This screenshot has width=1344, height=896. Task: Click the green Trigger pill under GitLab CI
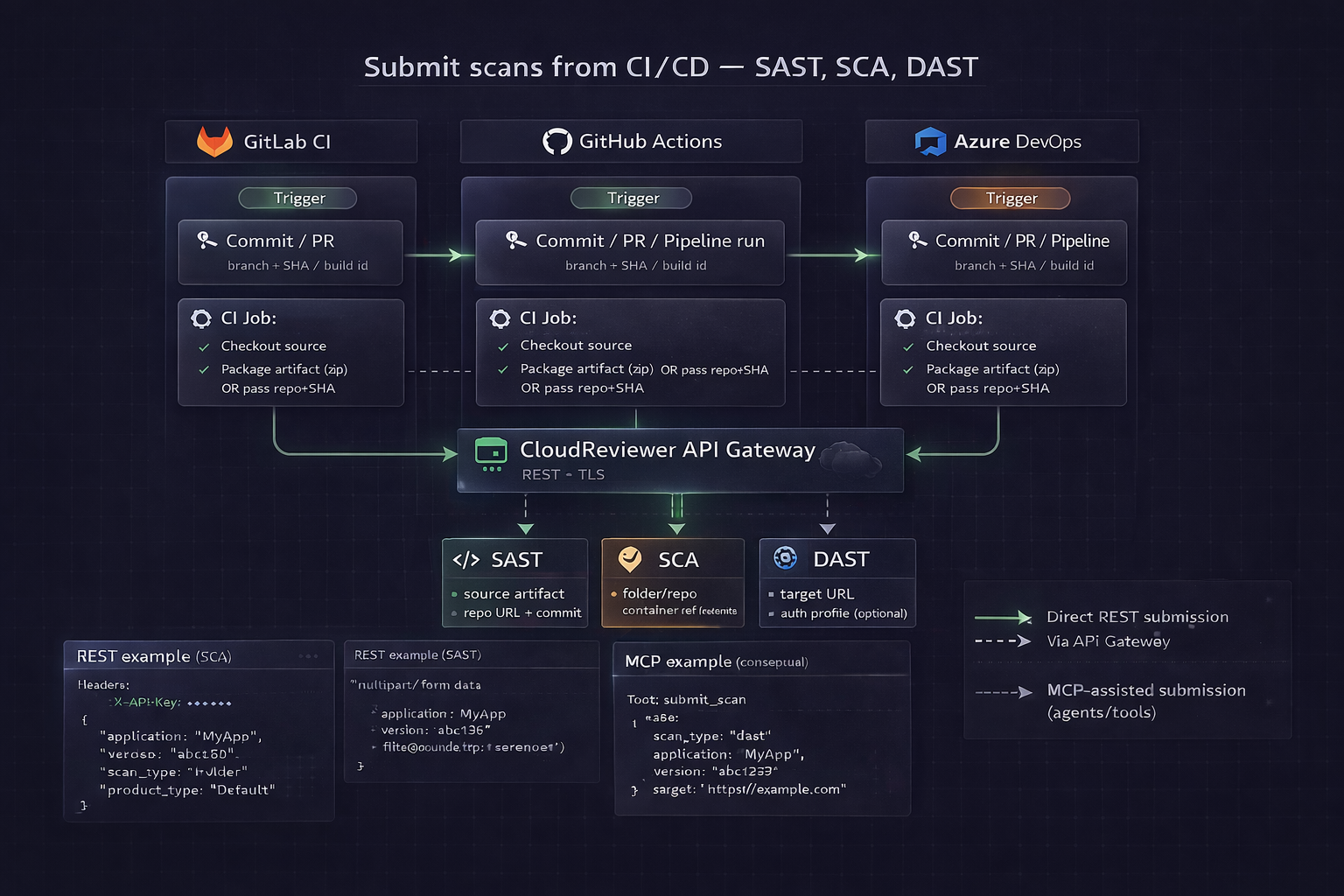(297, 198)
